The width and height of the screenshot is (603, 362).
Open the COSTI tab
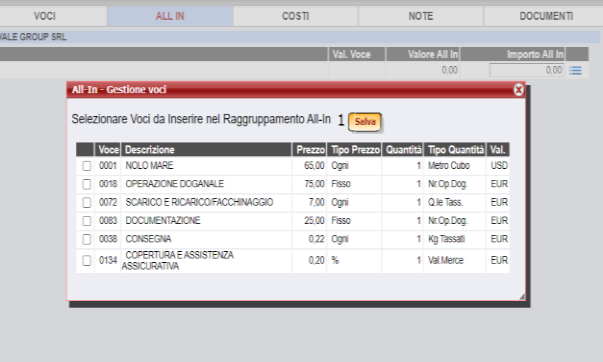295,16
